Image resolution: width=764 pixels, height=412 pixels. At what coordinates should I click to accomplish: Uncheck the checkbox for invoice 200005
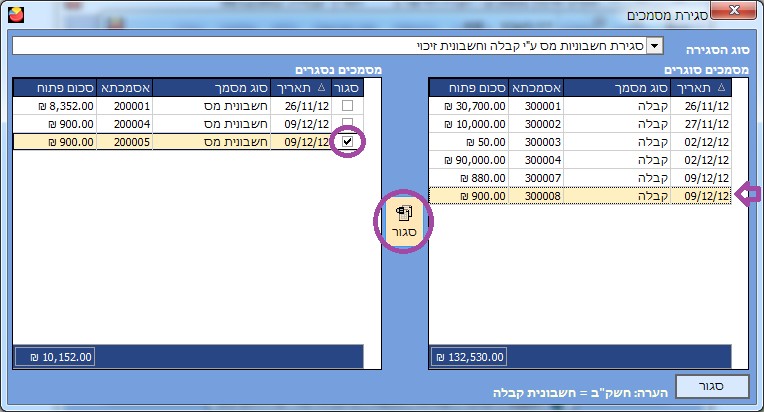[346, 142]
